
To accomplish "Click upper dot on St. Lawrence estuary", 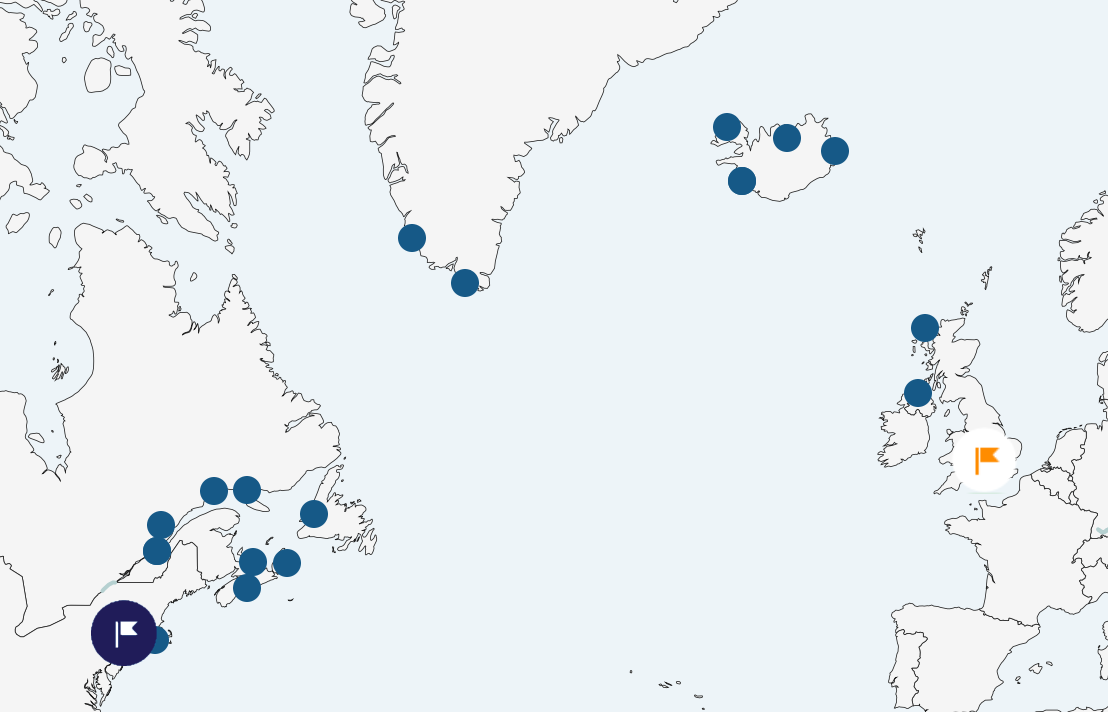I will 161,525.
